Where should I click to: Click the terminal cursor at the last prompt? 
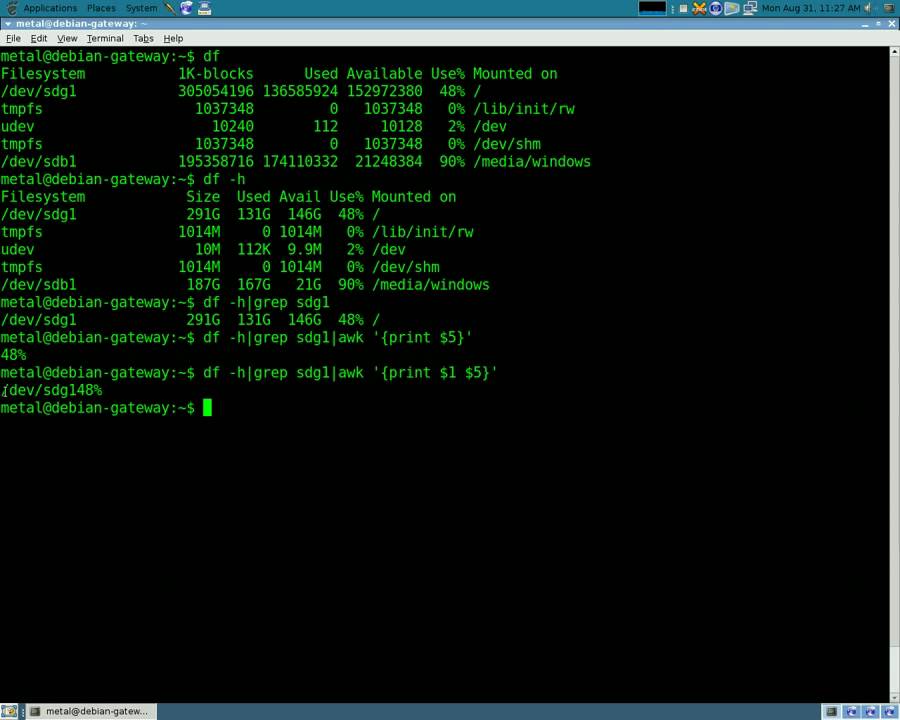click(x=207, y=408)
